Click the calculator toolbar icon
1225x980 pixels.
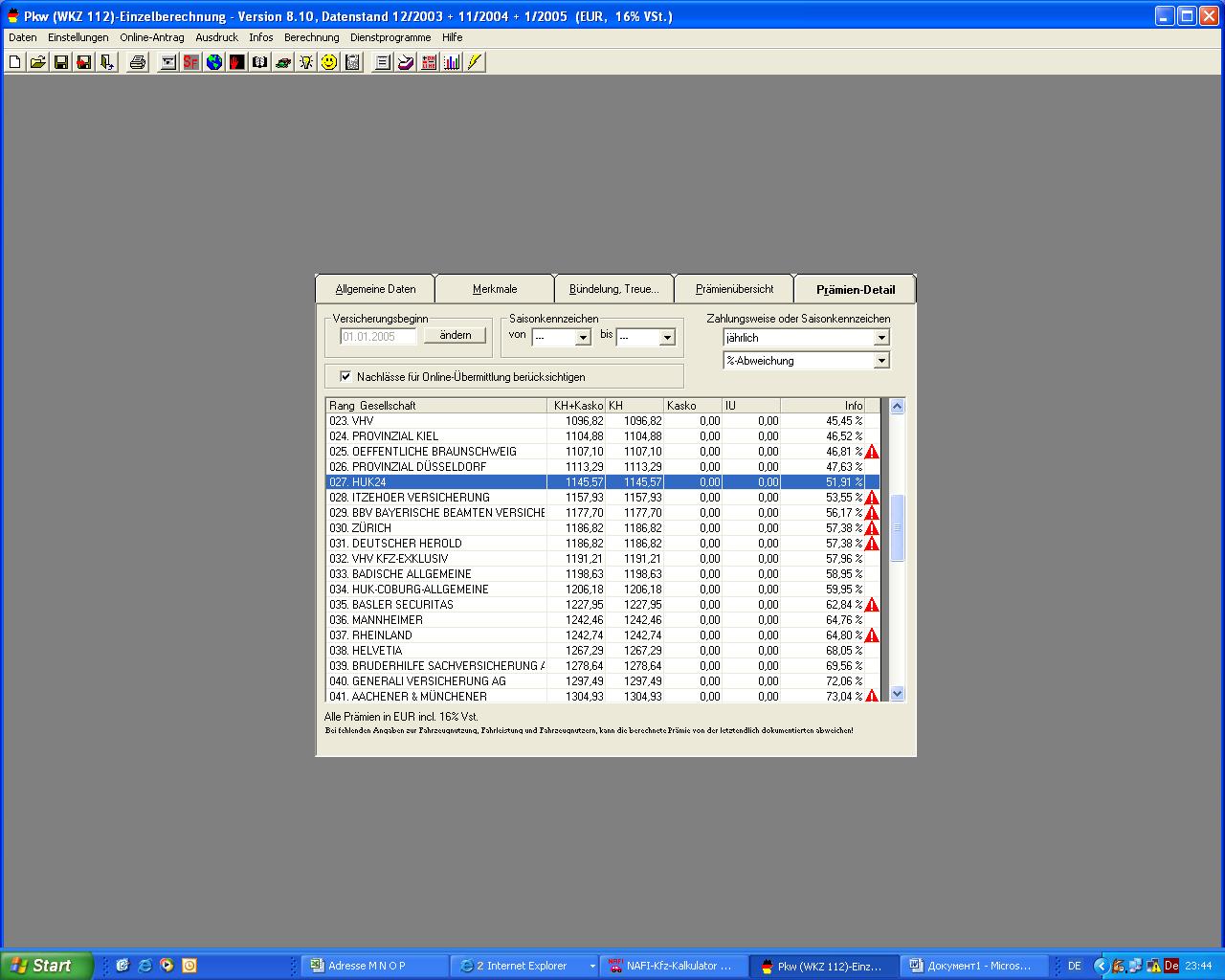coord(352,62)
